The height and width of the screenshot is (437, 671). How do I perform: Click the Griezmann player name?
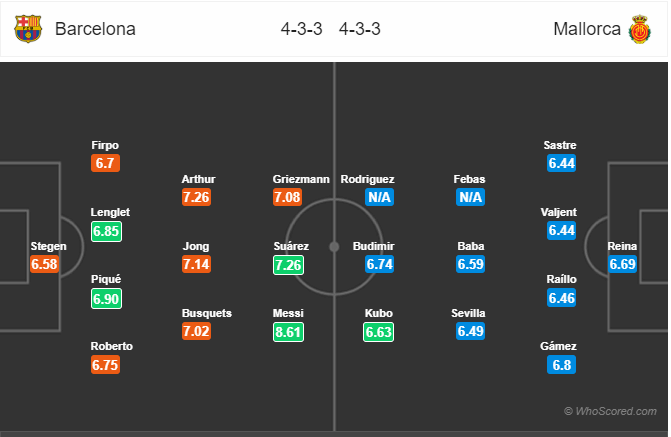pyautogui.click(x=301, y=179)
